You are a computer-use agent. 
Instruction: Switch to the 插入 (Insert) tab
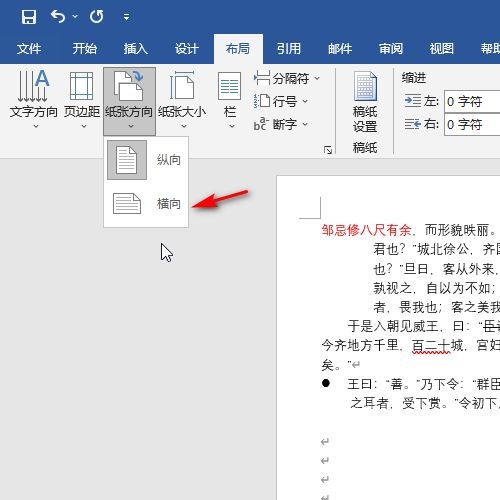tap(136, 49)
